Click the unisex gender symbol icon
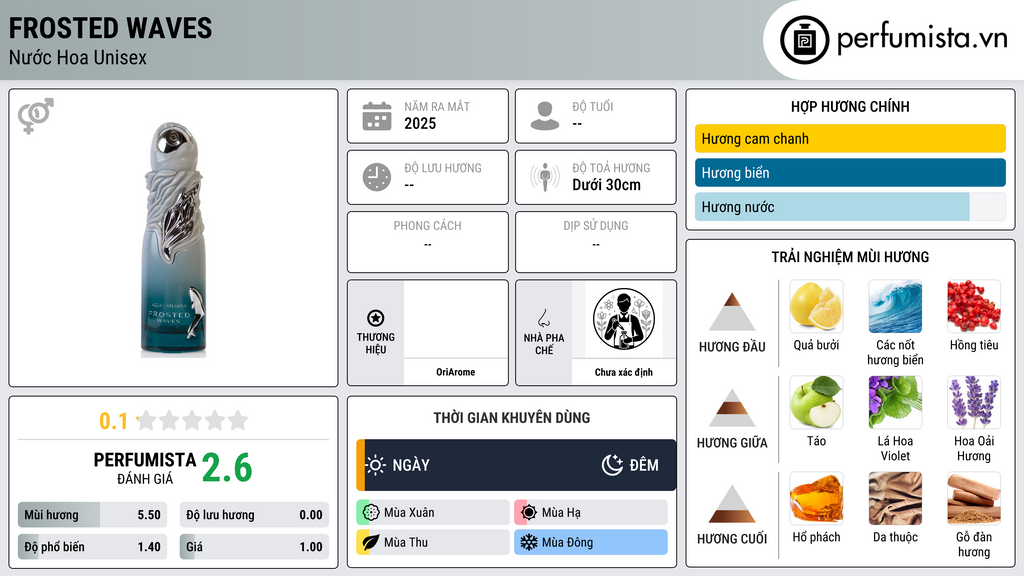The width and height of the screenshot is (1024, 576). pos(35,116)
